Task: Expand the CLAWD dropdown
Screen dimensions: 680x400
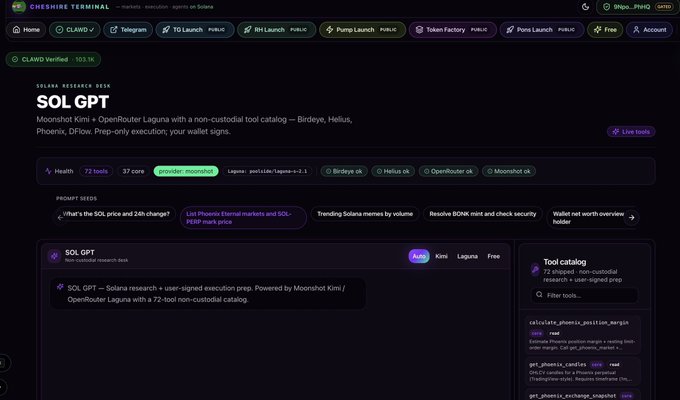Action: 75,30
